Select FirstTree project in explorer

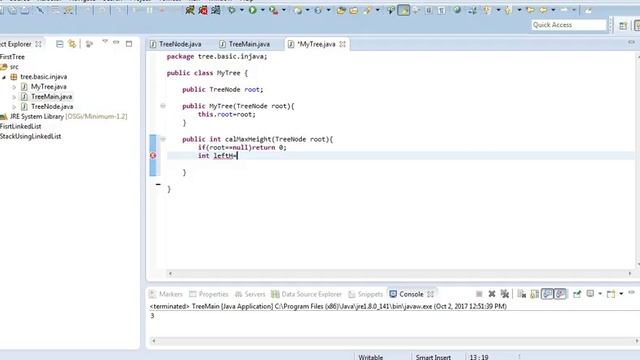pos(12,57)
